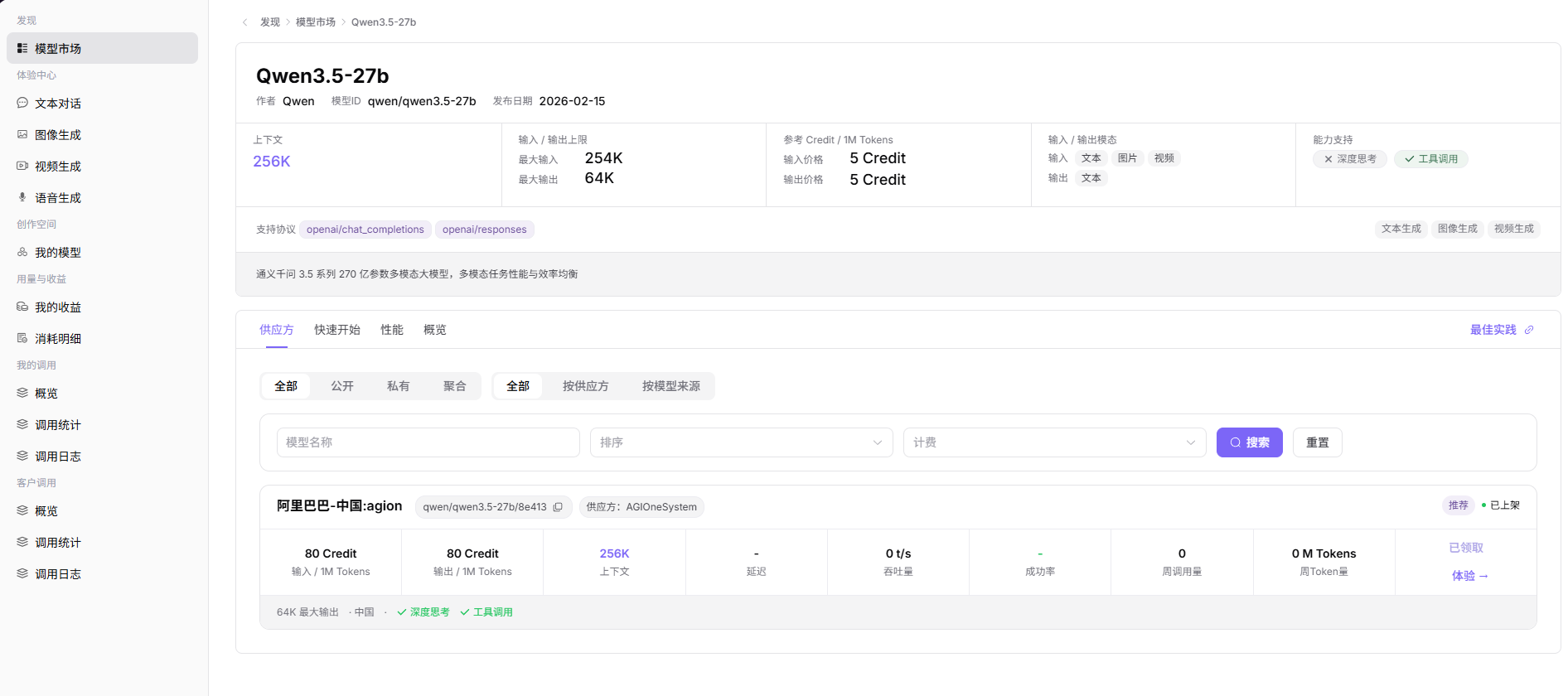Filter providers by 私有
This screenshot has width=1568, height=696.
coord(399,386)
